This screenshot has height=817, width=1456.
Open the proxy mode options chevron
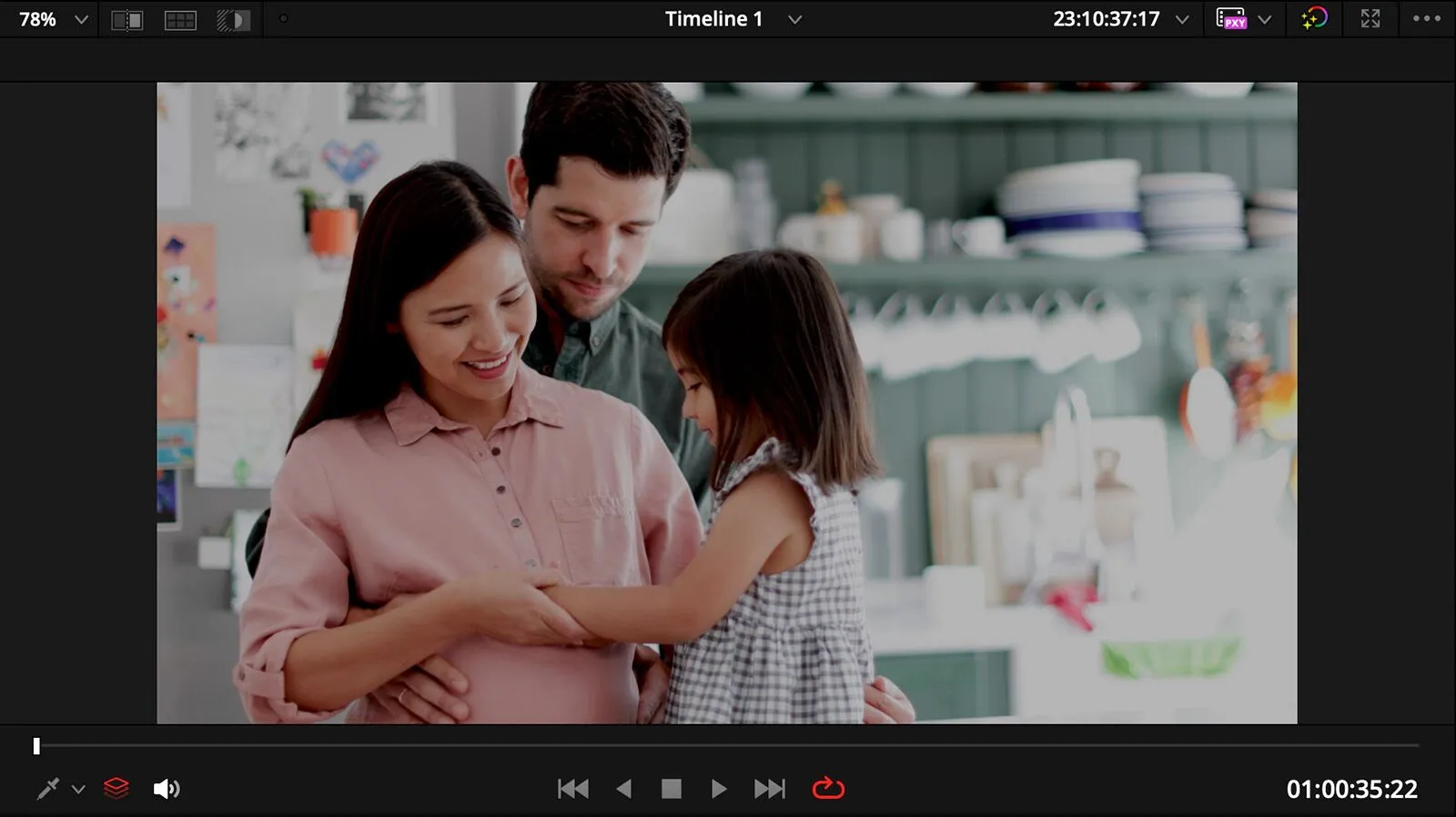pyautogui.click(x=1265, y=20)
